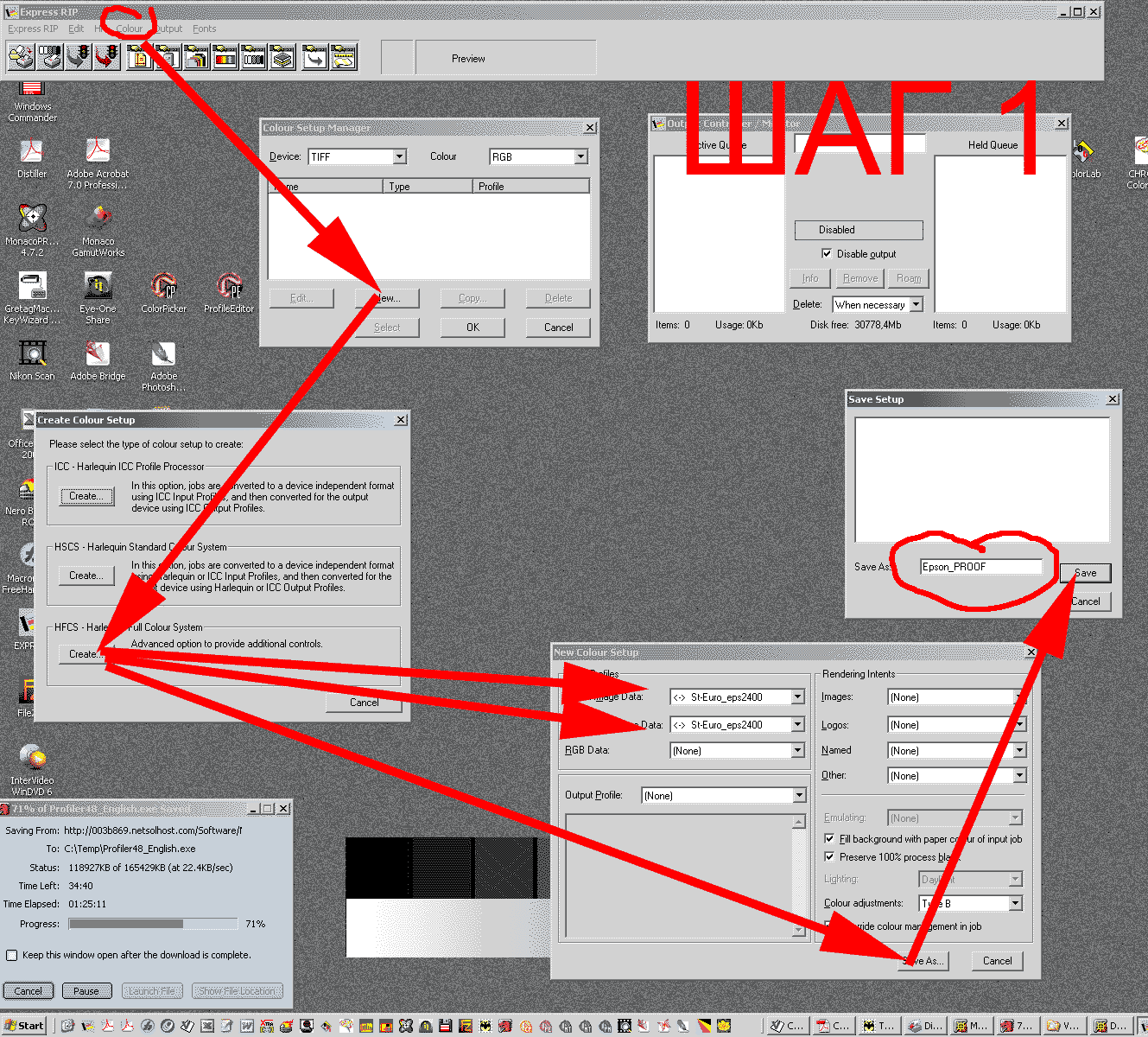Screen dimensions: 1148x1037
Task: Click the Disabled status button in Output Controller
Action: pos(859,230)
